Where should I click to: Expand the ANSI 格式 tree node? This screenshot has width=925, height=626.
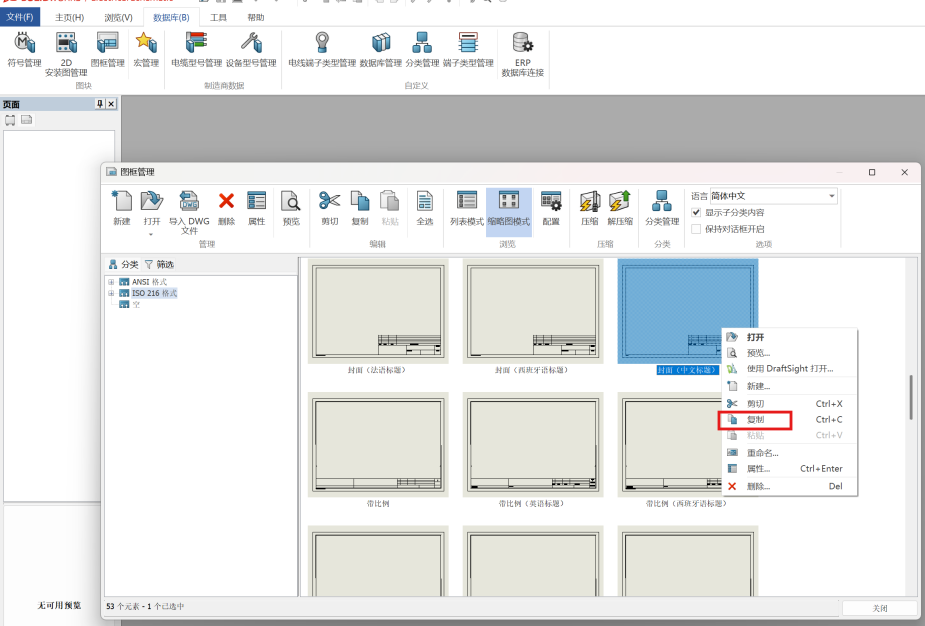coord(111,282)
